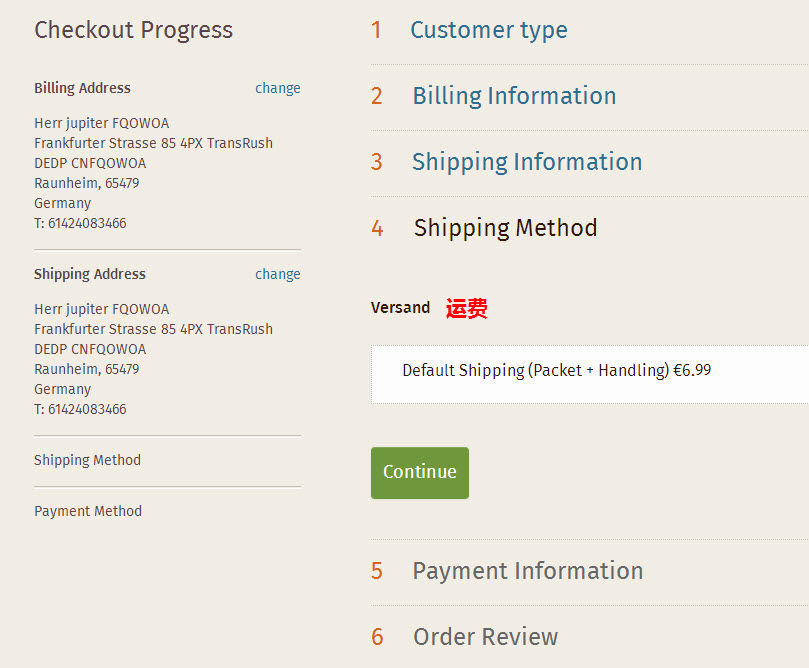The image size is (809, 668).
Task: Click change link beside Shipping Address
Action: (277, 274)
